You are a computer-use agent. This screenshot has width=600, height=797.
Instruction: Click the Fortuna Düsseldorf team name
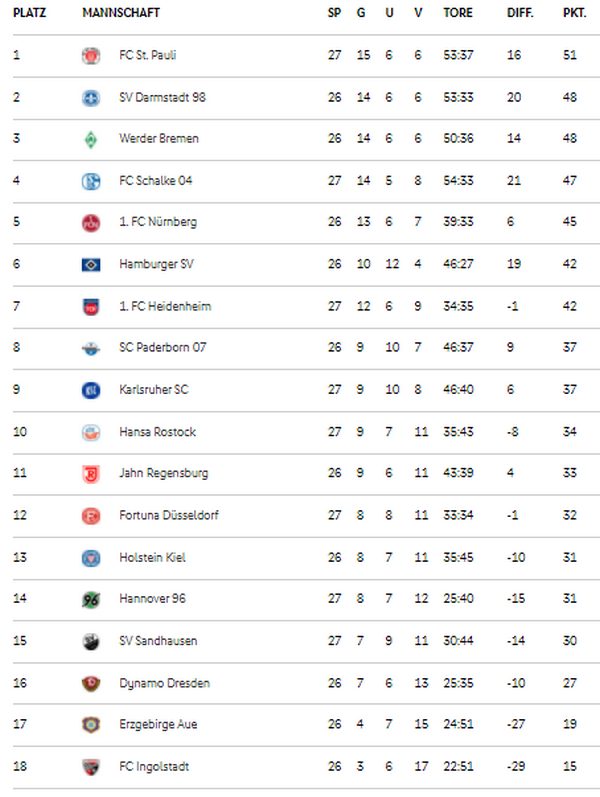[169, 515]
